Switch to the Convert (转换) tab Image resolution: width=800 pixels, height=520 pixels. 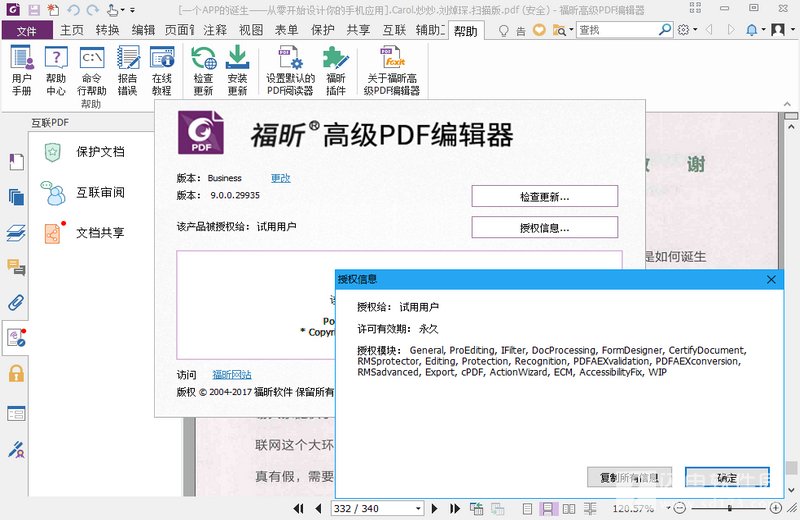107,30
